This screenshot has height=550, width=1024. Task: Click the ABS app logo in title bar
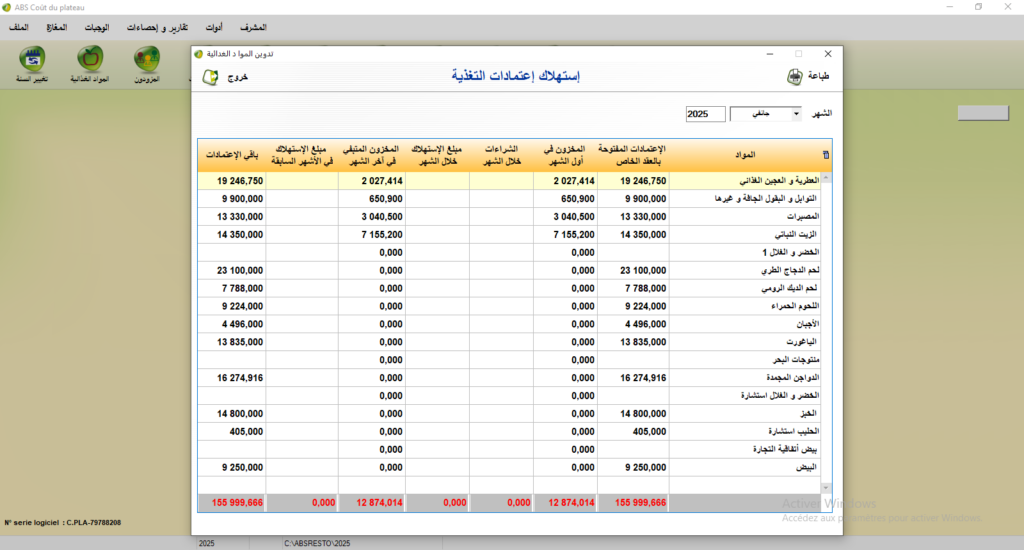8,7
